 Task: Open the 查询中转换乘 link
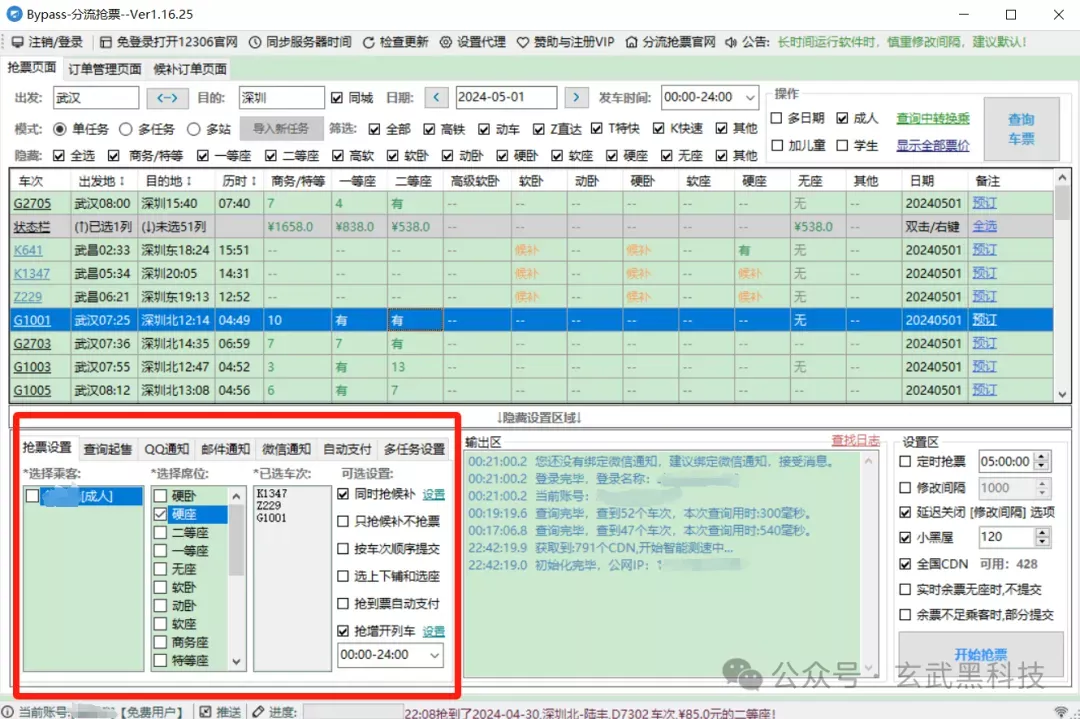pos(933,118)
